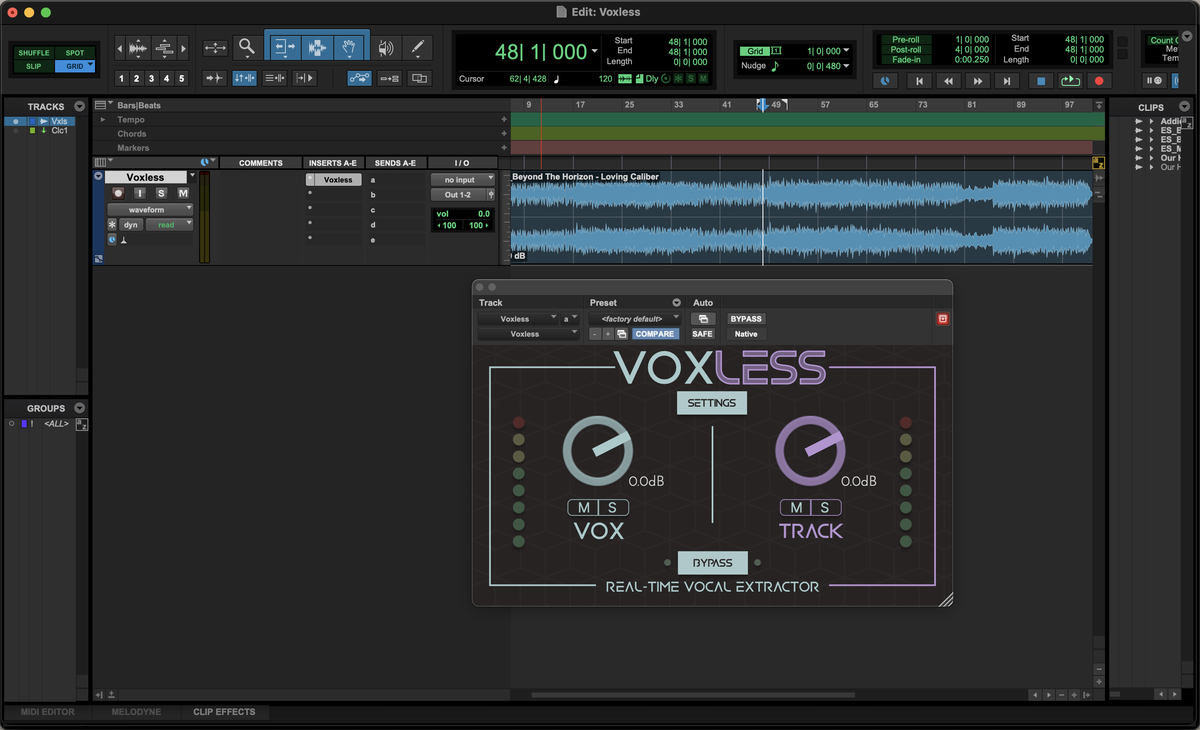The image size is (1200, 730).
Task: Switch to the Clip Effects tab
Action: tap(224, 712)
